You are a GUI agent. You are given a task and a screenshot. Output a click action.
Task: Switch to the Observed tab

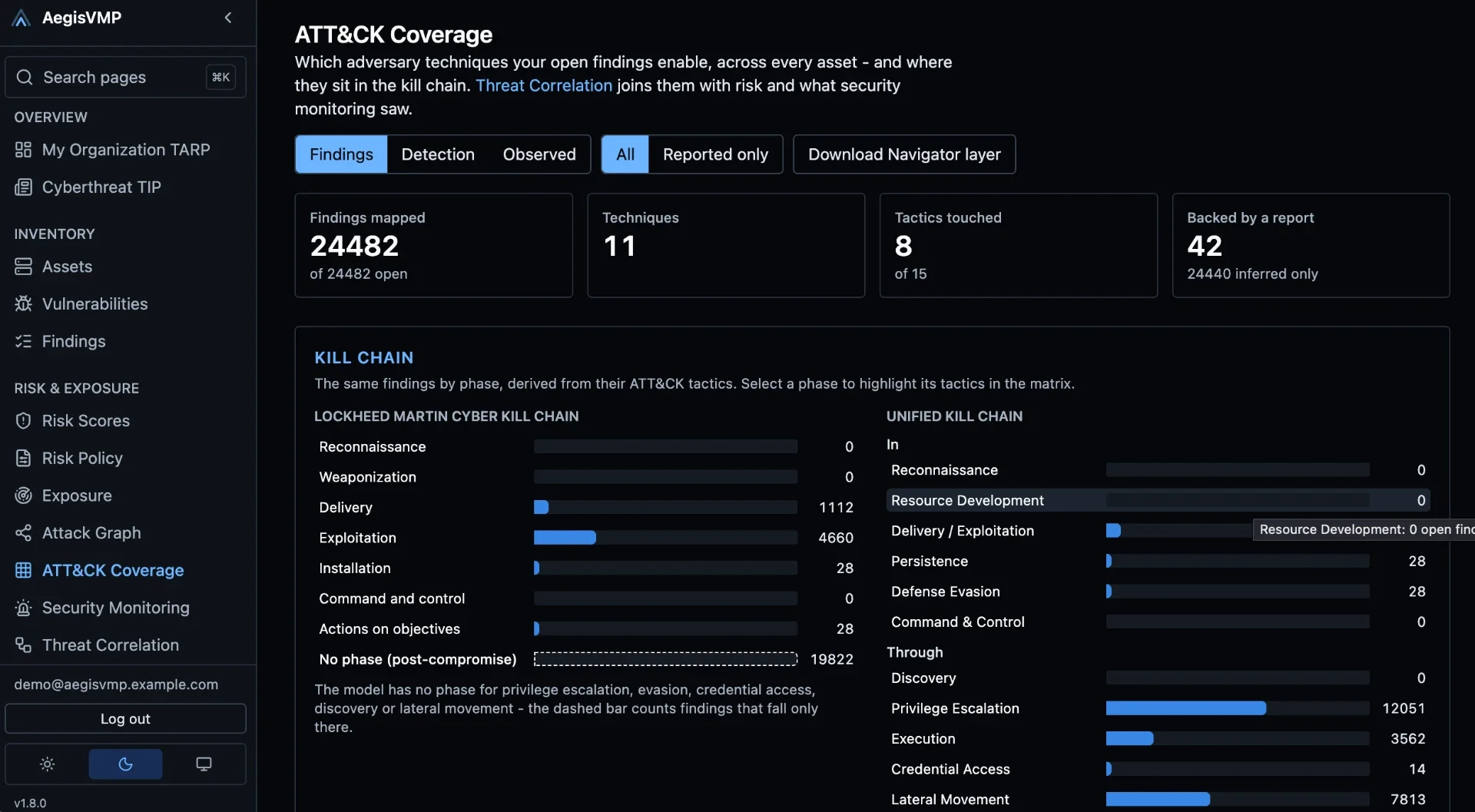[539, 154]
